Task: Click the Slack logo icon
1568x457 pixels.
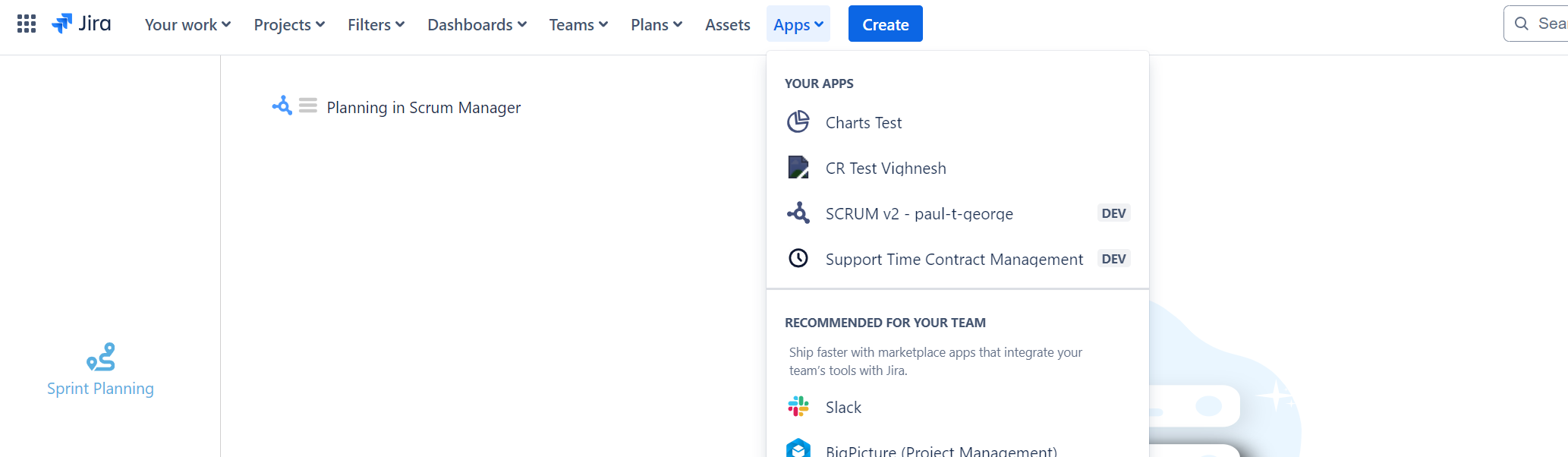Action: click(x=798, y=407)
